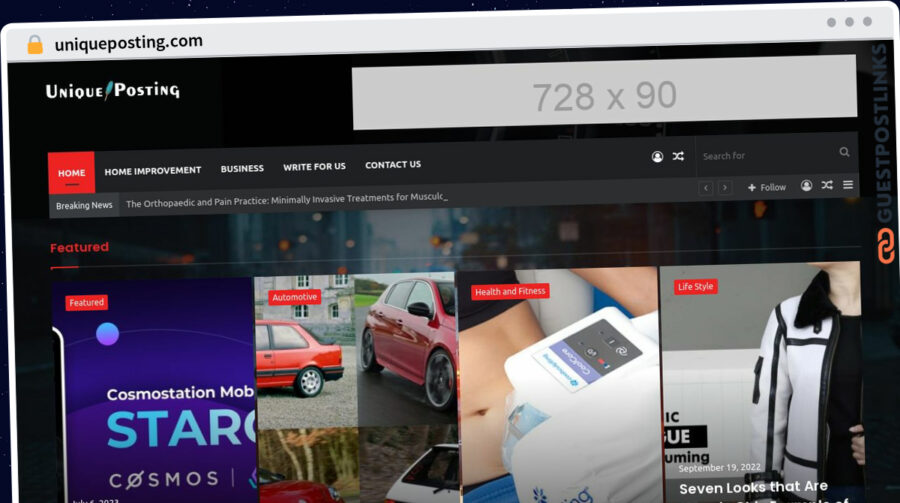Click the padlock icon in address bar
900x503 pixels.
[35, 44]
